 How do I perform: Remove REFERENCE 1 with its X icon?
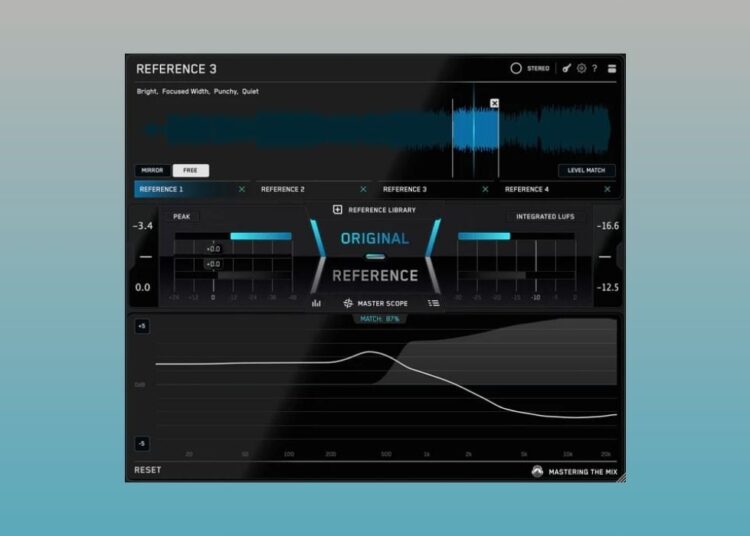242,189
